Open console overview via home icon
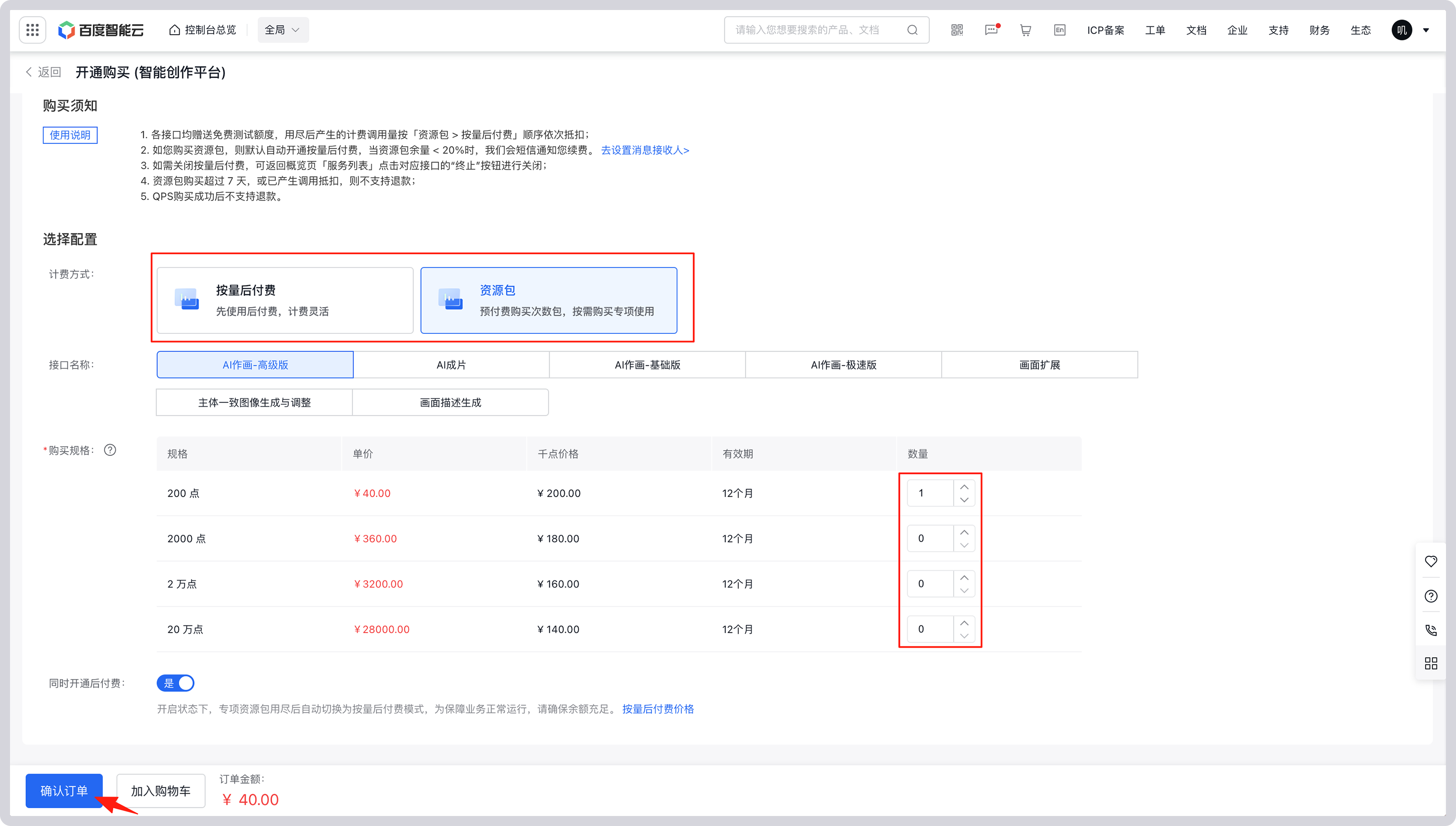Screen dimensions: 1456x826 tap(175, 30)
